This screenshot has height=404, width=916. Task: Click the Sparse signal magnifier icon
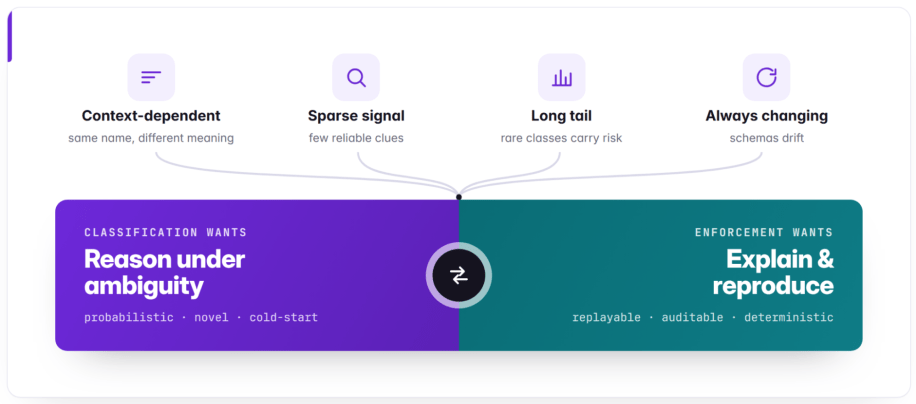click(x=356, y=77)
